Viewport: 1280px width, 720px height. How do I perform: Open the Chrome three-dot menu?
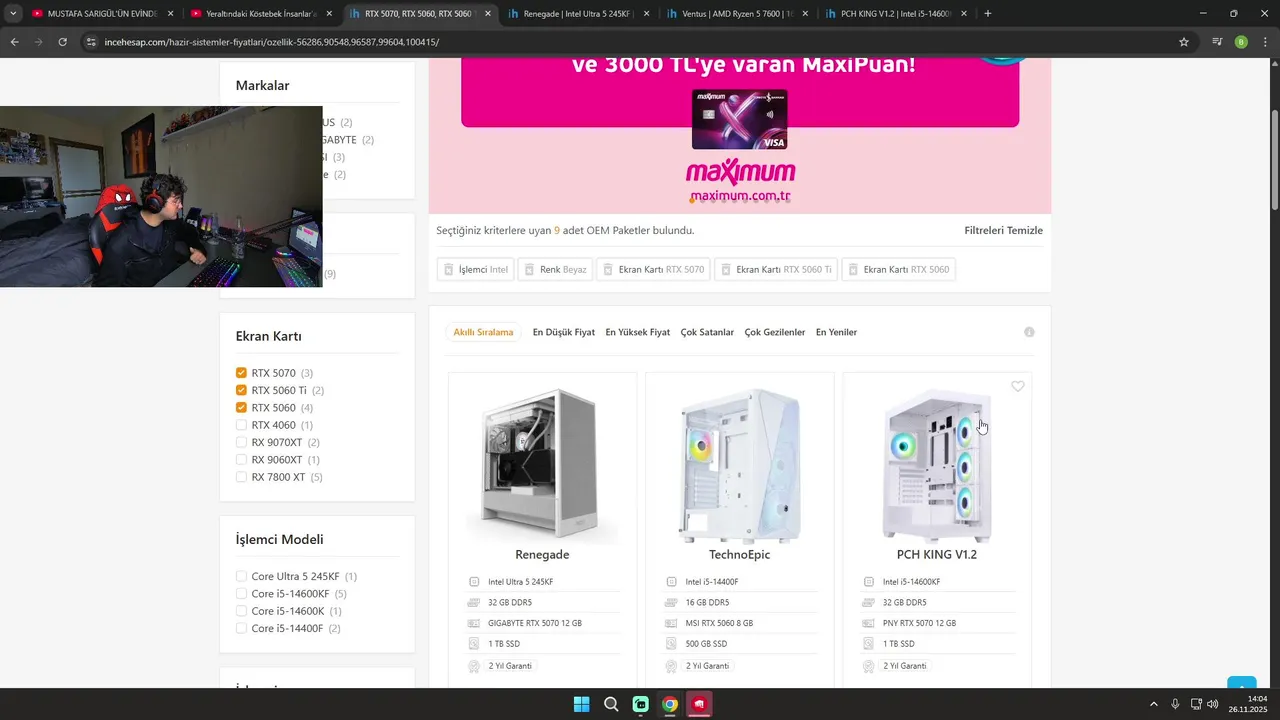(x=1265, y=42)
